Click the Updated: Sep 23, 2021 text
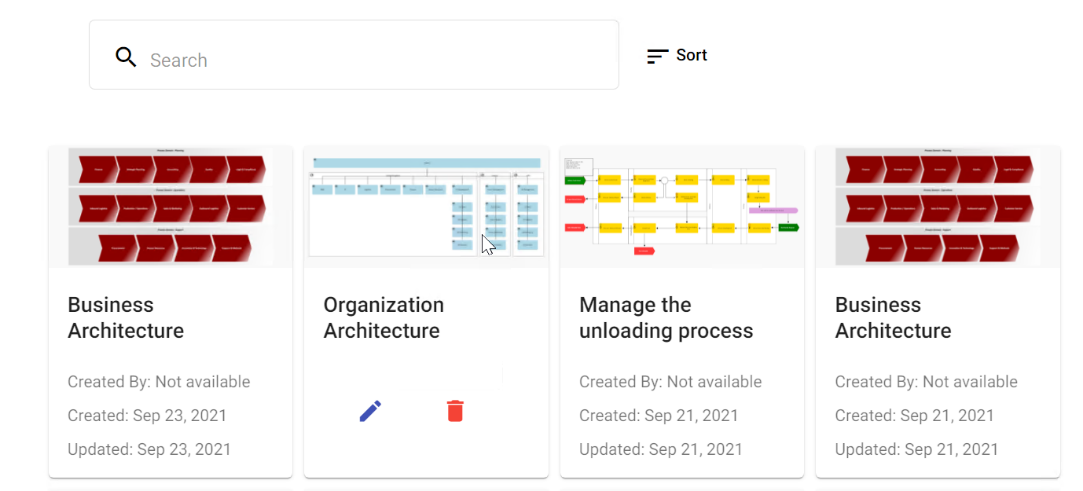1083x491 pixels. (149, 449)
